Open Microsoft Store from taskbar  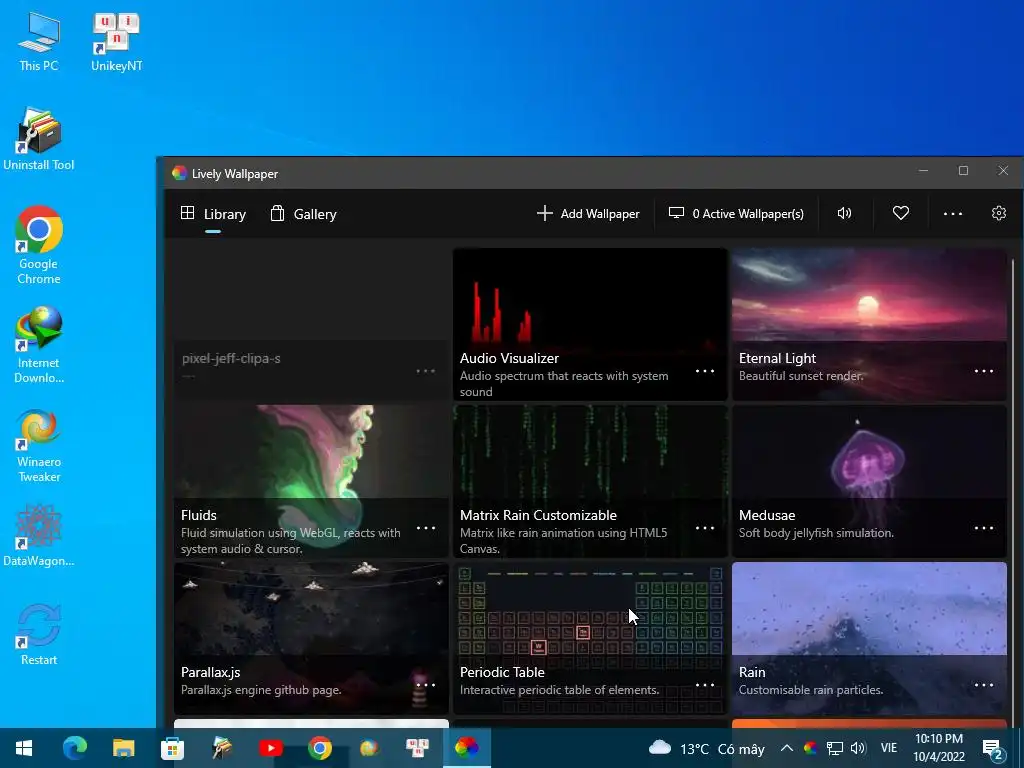tap(172, 748)
